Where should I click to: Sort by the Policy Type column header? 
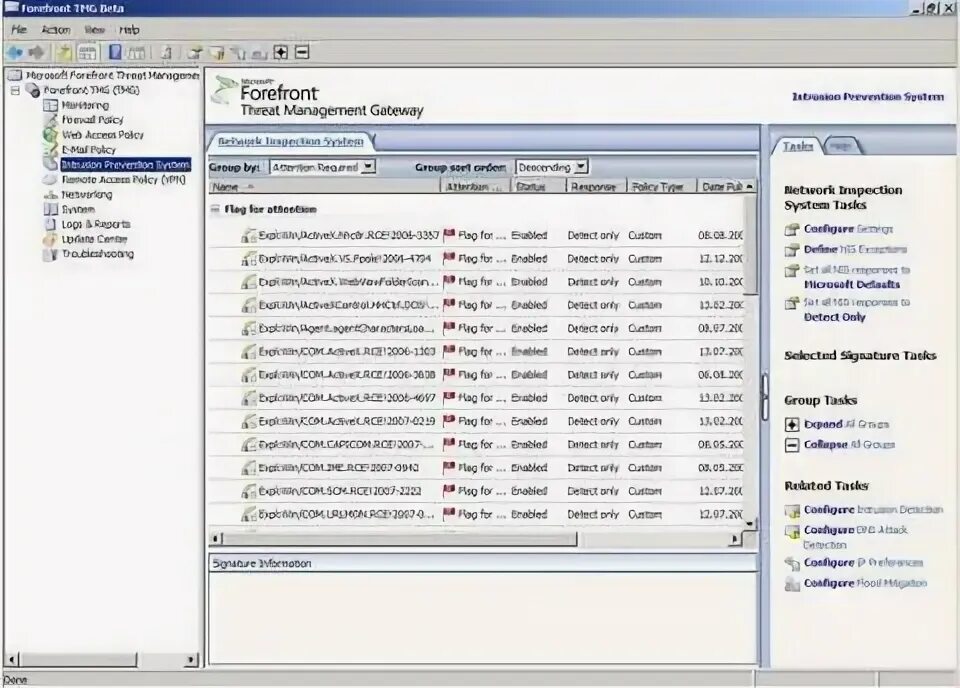coord(662,187)
